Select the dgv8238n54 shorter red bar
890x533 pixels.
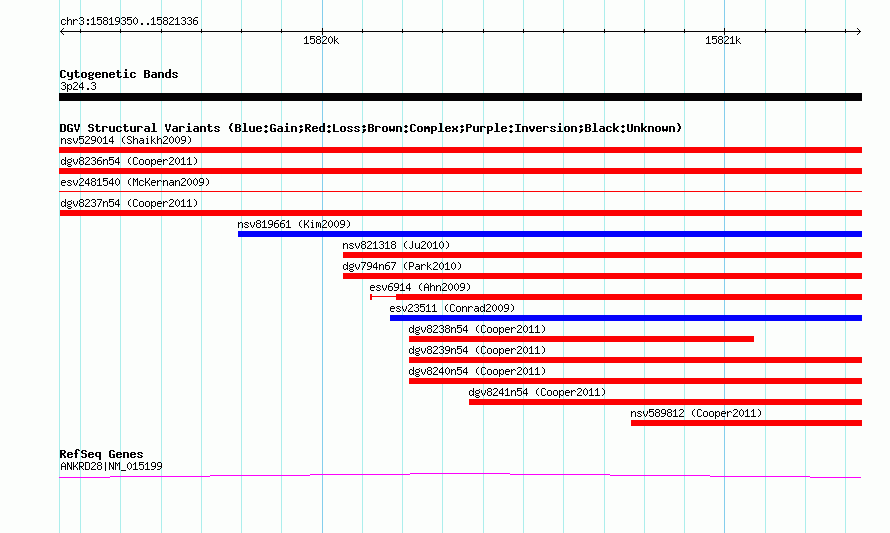pyautogui.click(x=581, y=339)
